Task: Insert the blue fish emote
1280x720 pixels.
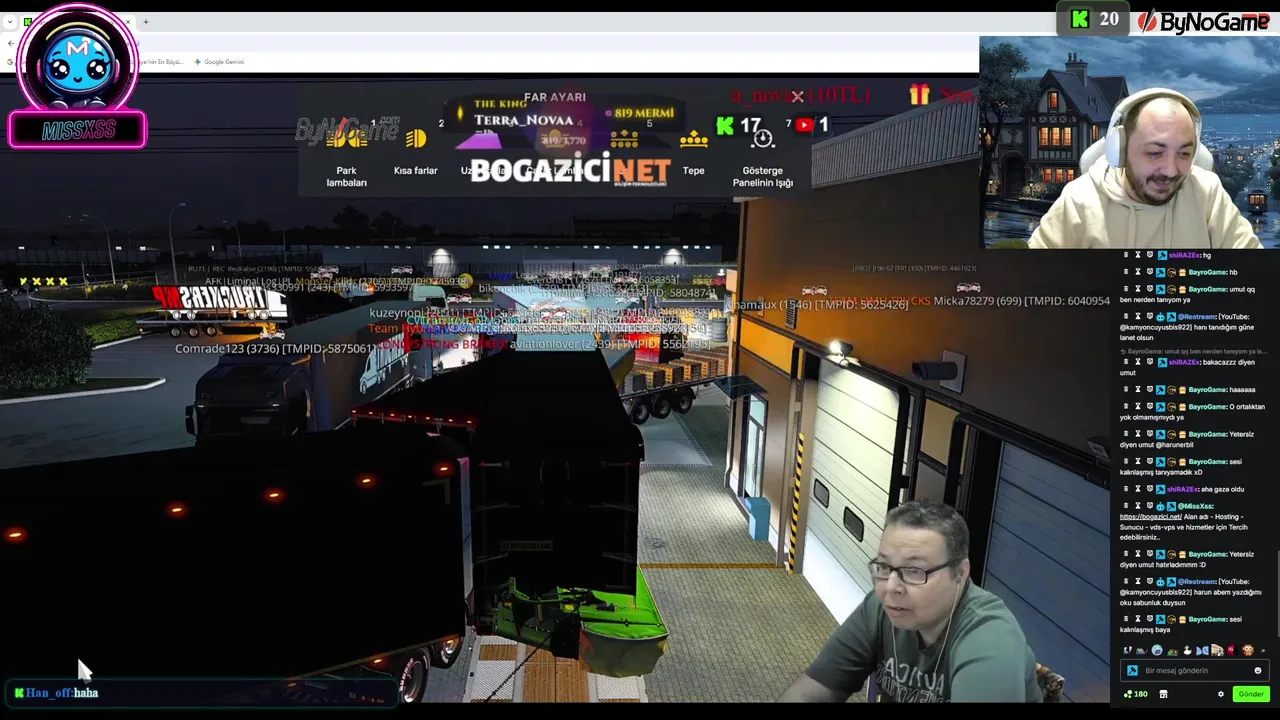Action: click(x=1203, y=650)
